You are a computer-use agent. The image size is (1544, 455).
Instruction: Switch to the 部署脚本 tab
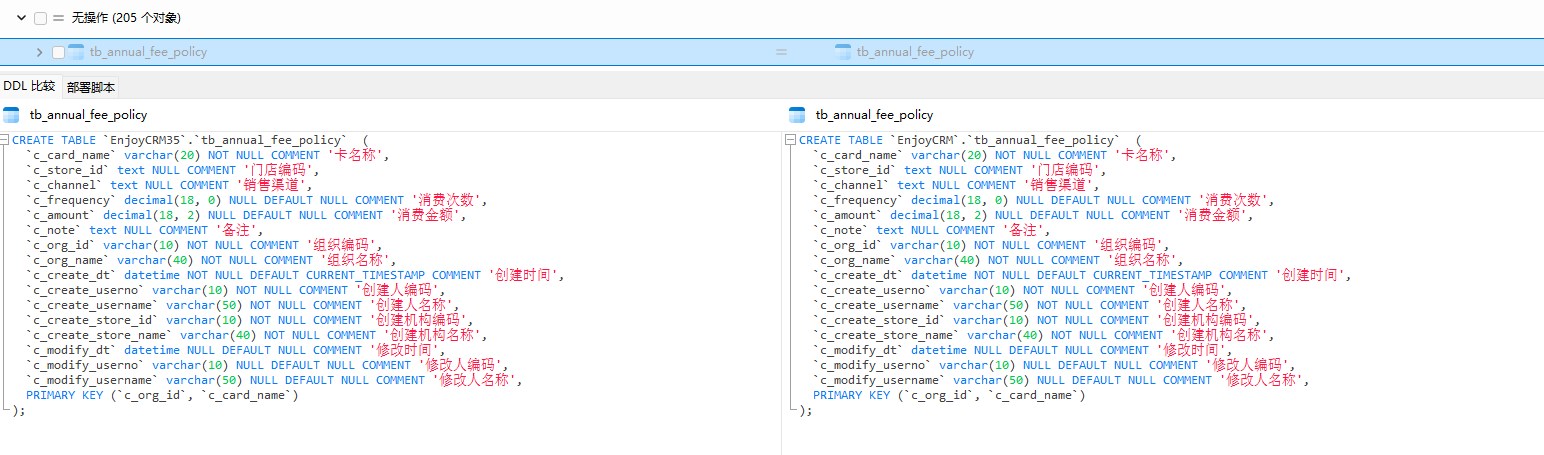(91, 87)
